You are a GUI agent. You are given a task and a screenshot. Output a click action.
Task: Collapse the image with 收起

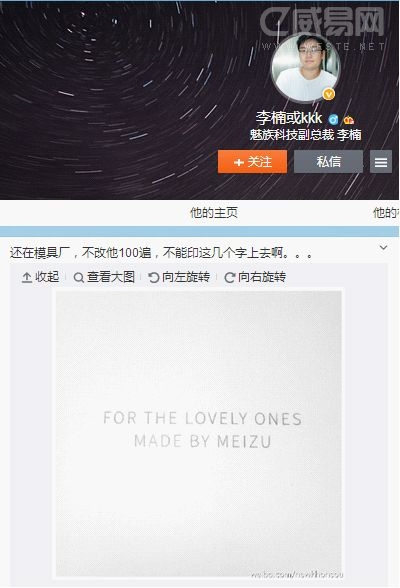tap(40, 277)
